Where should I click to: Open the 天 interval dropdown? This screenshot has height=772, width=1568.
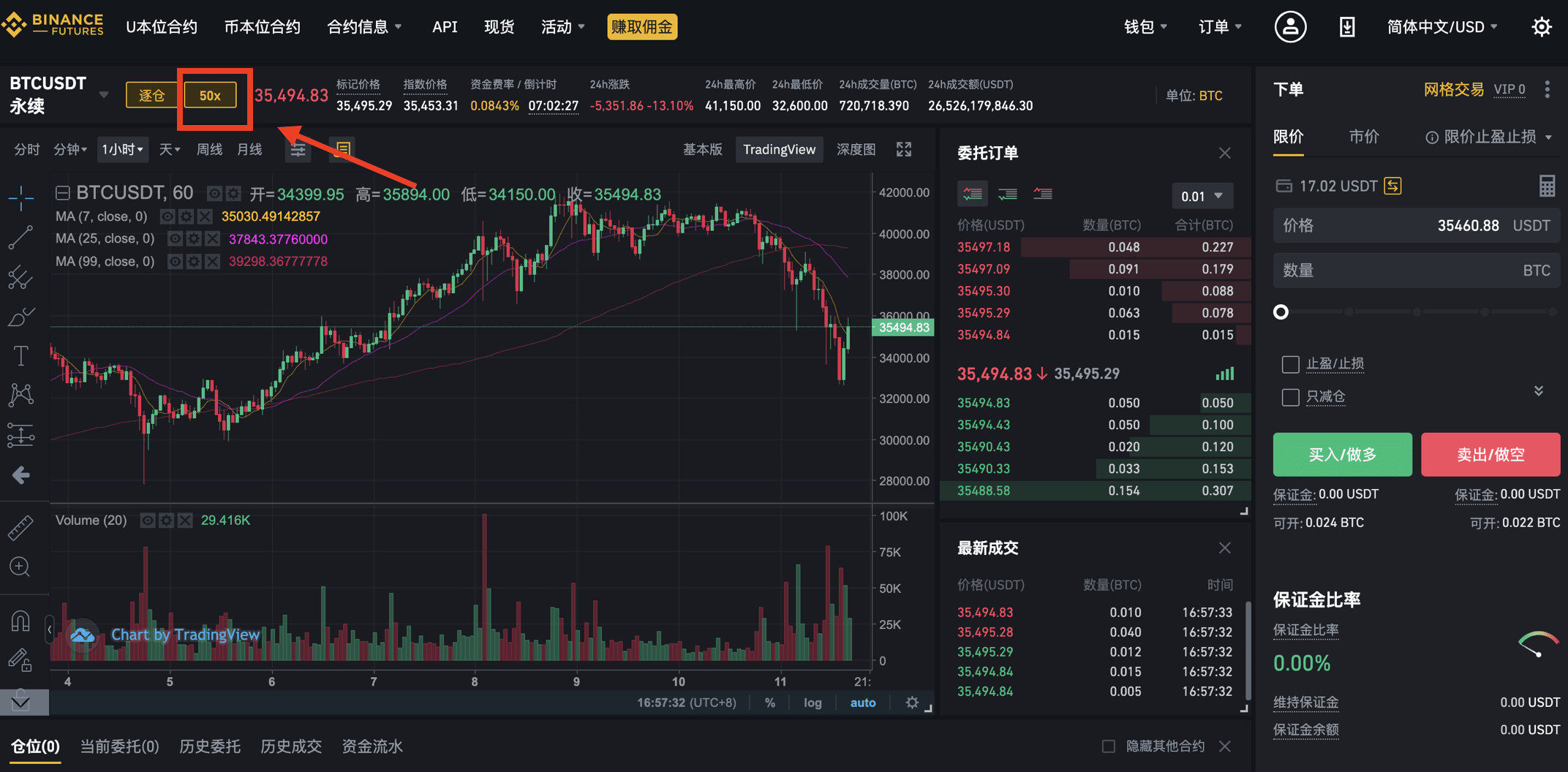(169, 150)
